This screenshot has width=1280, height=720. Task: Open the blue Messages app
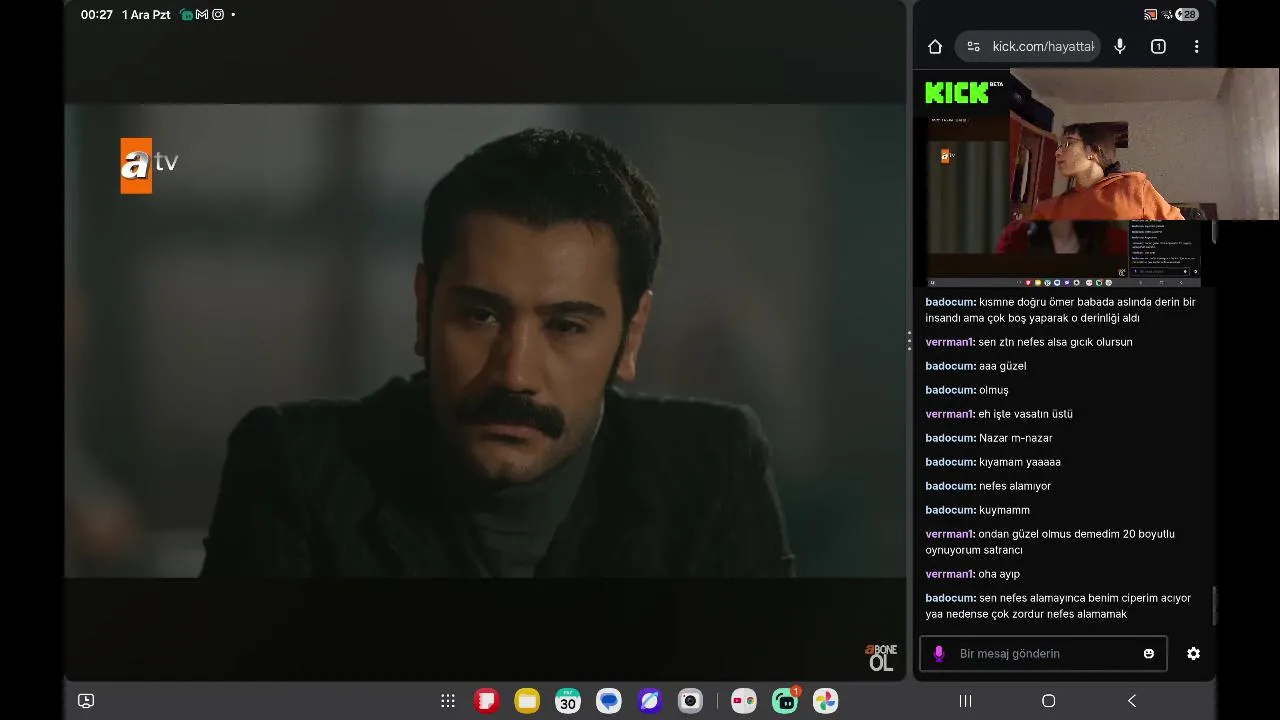609,701
